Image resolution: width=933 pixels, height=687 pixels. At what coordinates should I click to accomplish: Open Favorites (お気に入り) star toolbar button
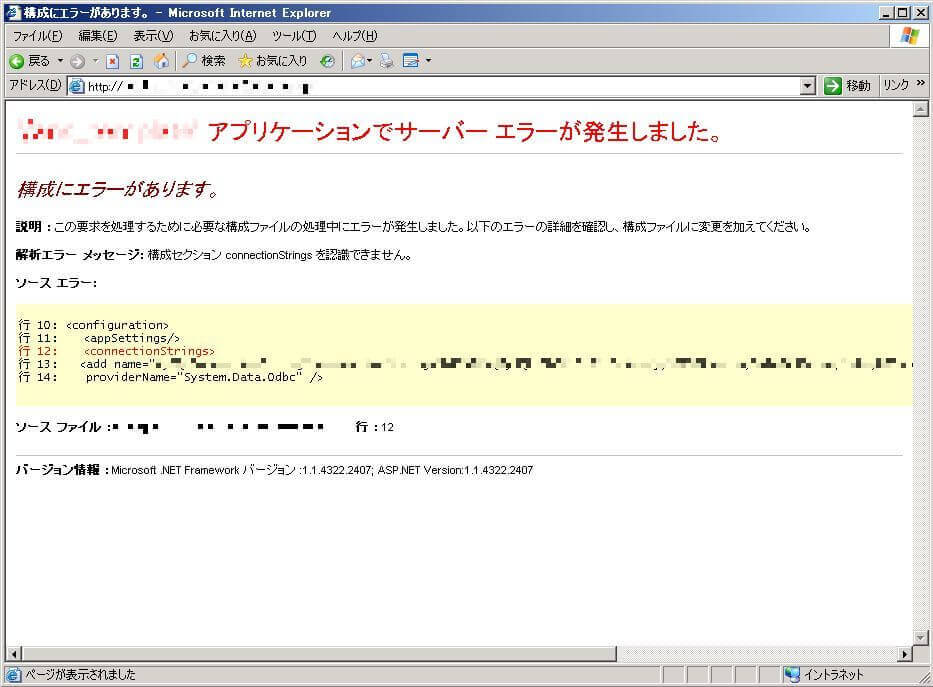click(x=272, y=61)
